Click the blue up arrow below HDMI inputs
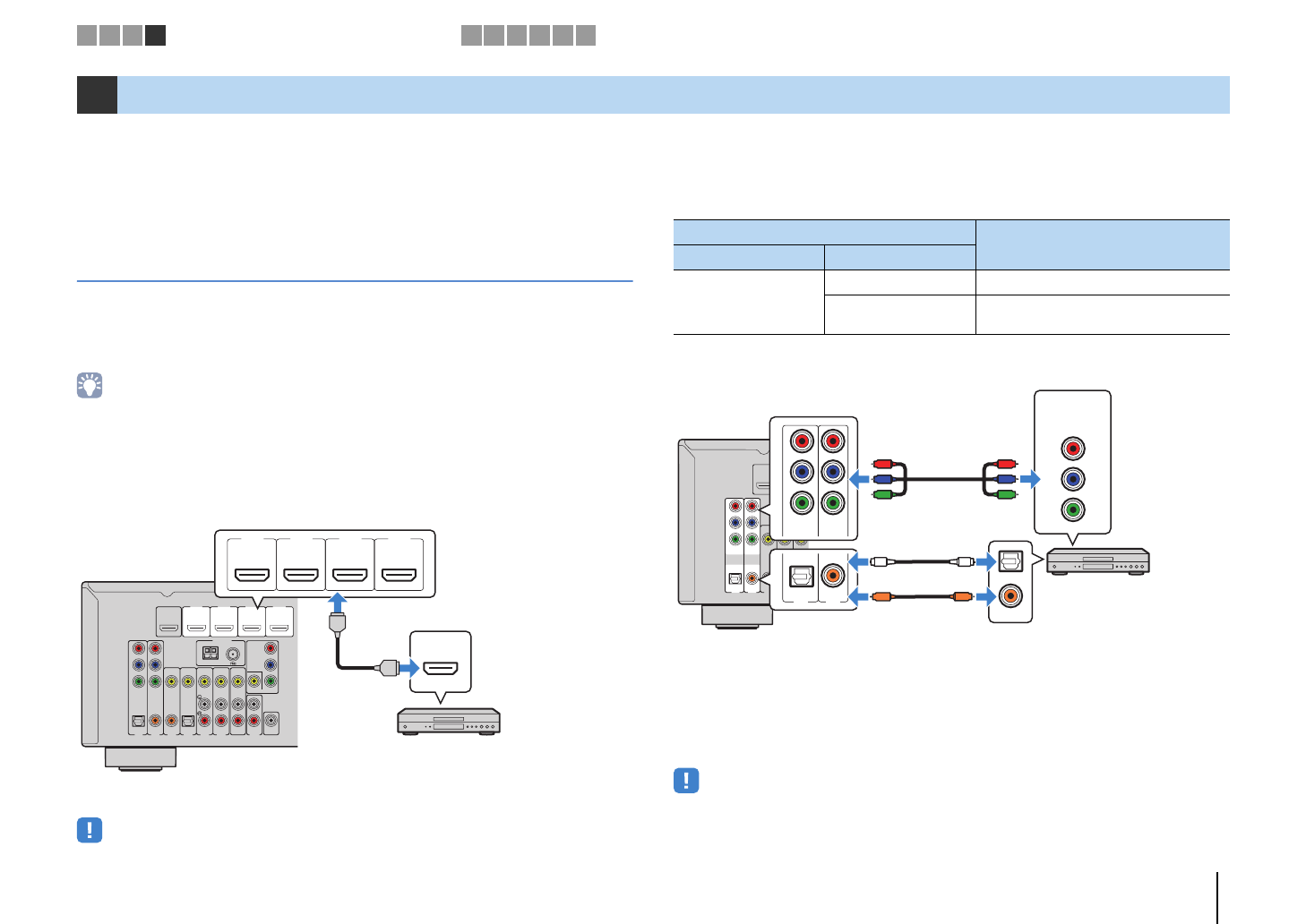 [x=337, y=603]
